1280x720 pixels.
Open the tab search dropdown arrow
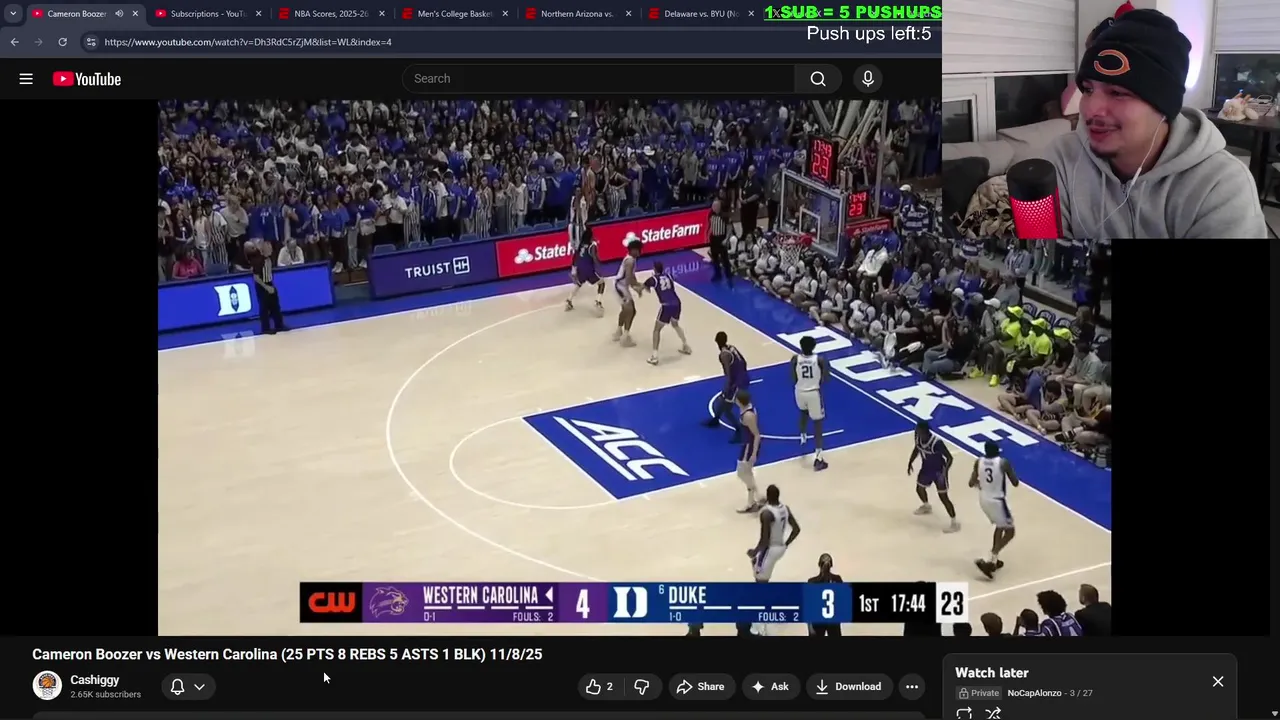point(13,14)
